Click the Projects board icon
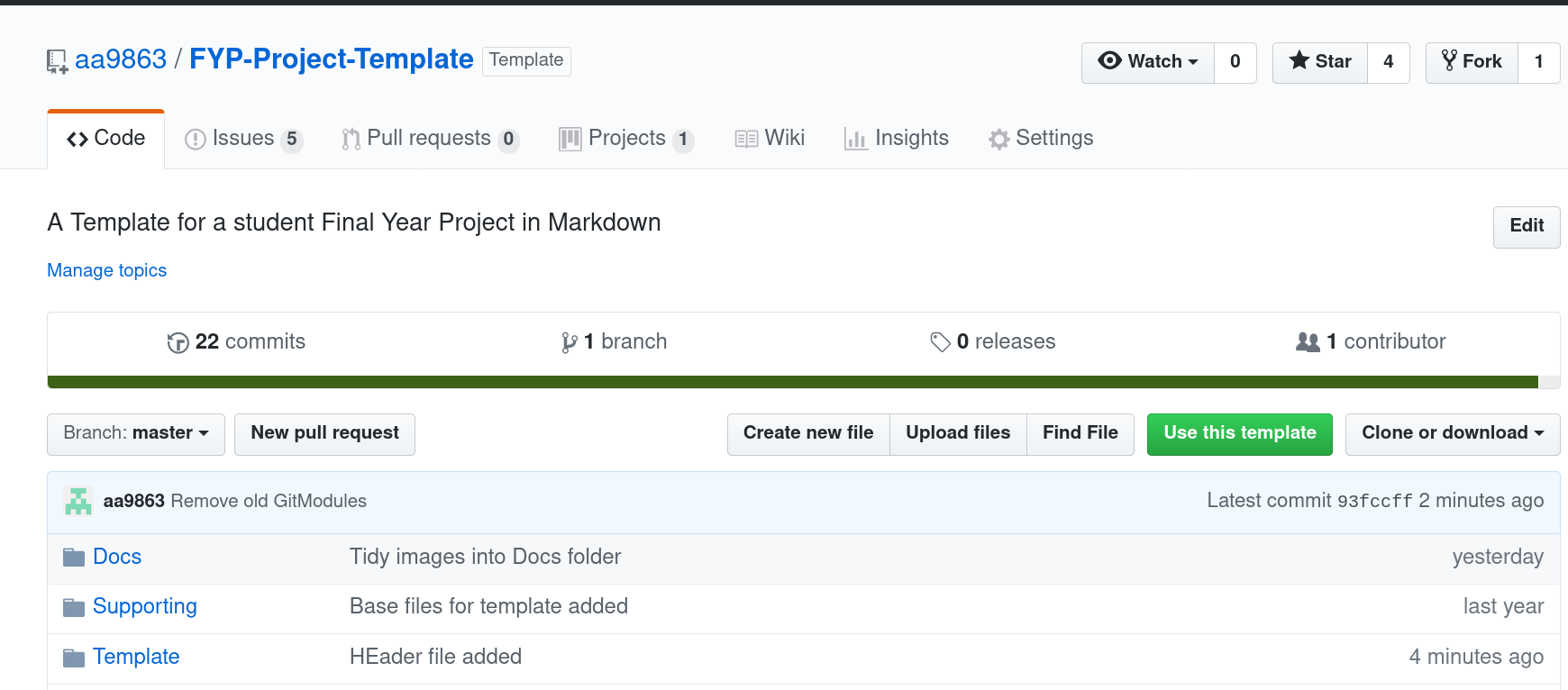The width and height of the screenshot is (1568, 690). (570, 139)
